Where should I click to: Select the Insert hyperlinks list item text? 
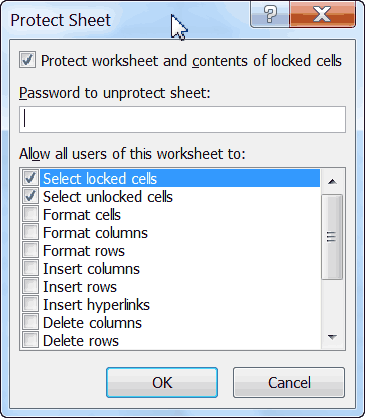(96, 305)
